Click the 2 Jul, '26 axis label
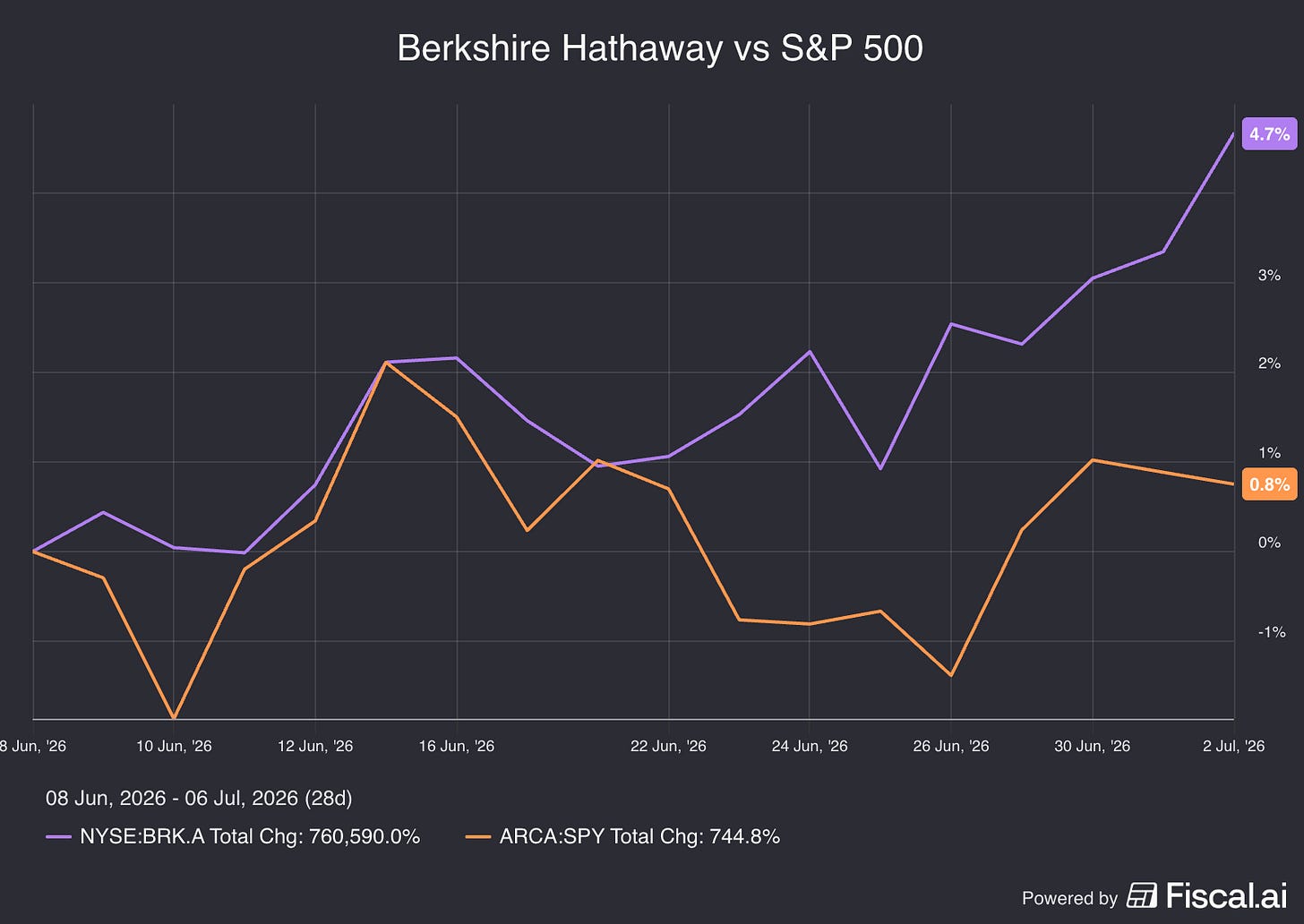 click(x=1234, y=746)
